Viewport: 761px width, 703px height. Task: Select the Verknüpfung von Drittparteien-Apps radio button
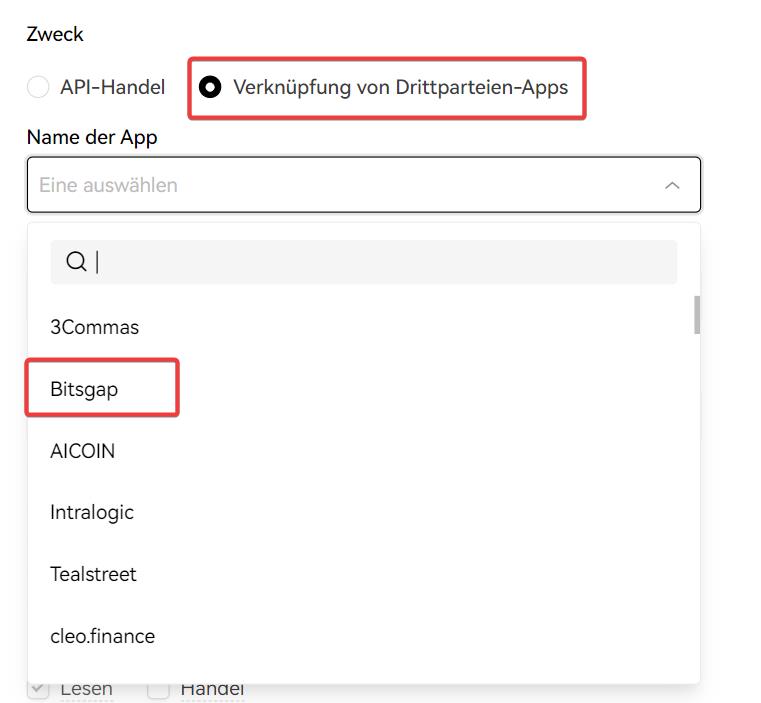(210, 87)
